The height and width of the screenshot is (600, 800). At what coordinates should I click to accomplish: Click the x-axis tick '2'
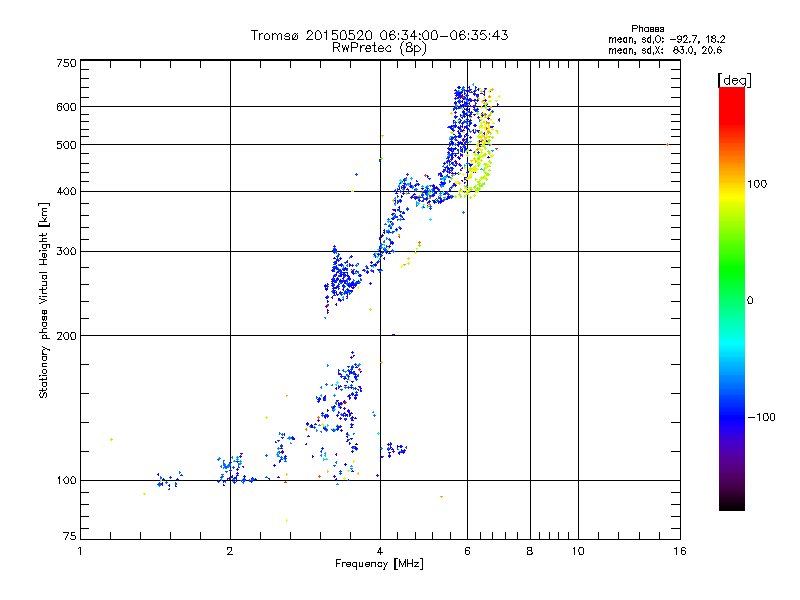tap(230, 551)
